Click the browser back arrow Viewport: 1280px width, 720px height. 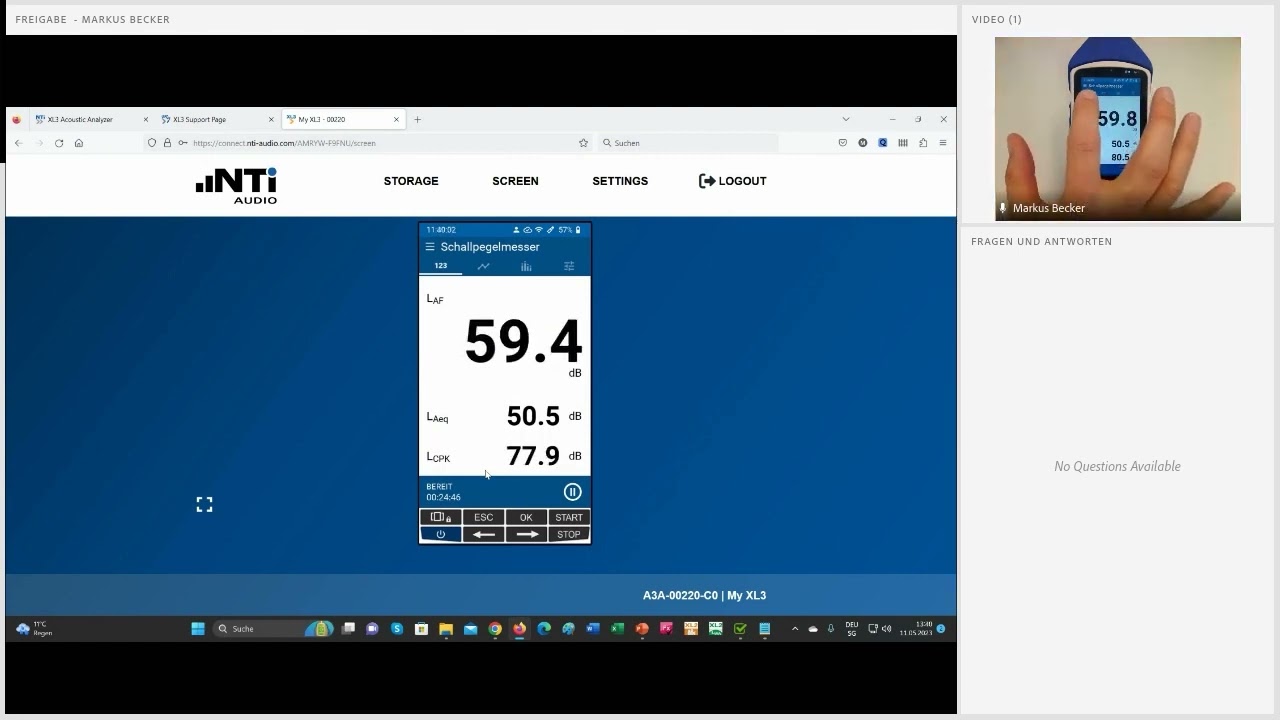(18, 143)
